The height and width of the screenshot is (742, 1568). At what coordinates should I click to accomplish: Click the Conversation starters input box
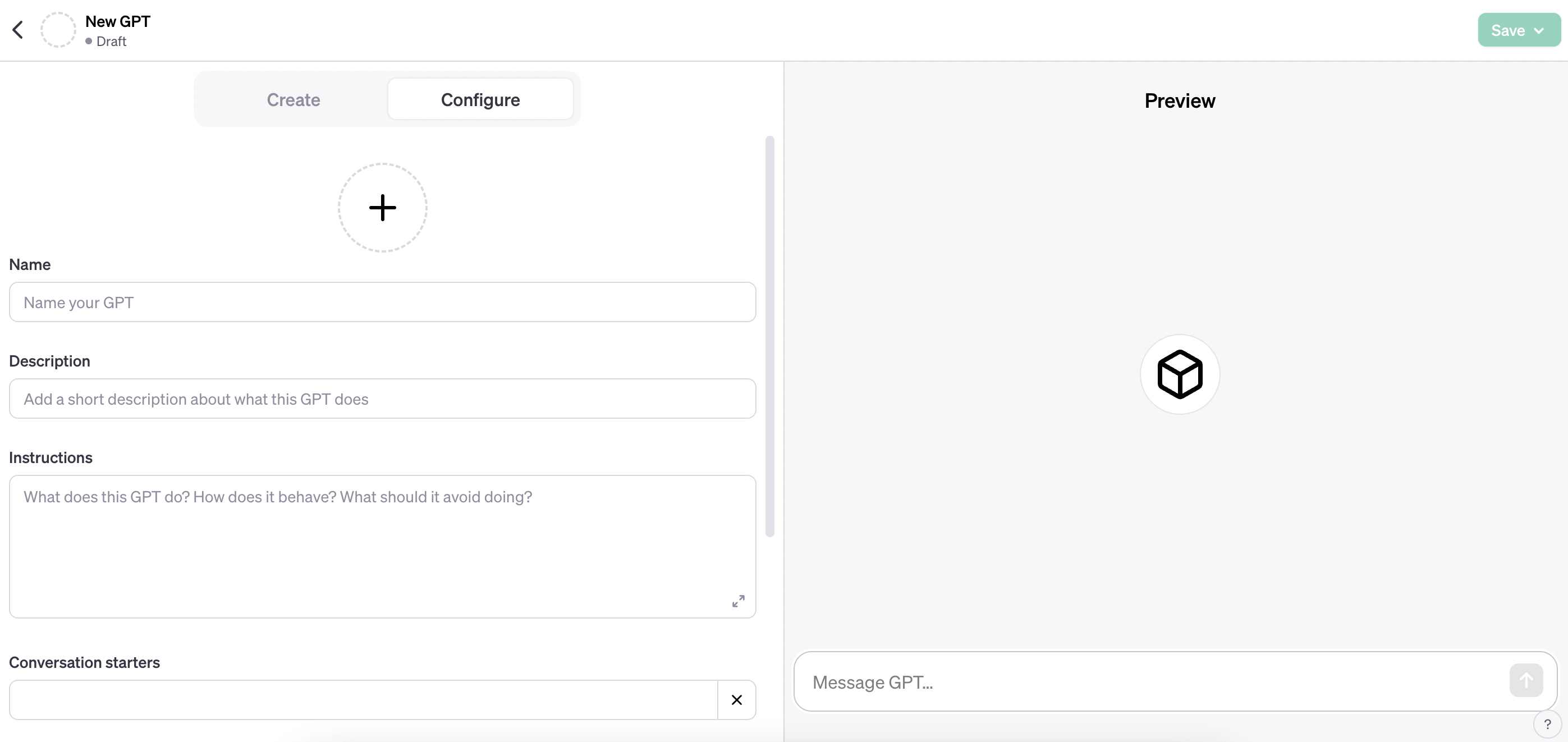tap(364, 699)
